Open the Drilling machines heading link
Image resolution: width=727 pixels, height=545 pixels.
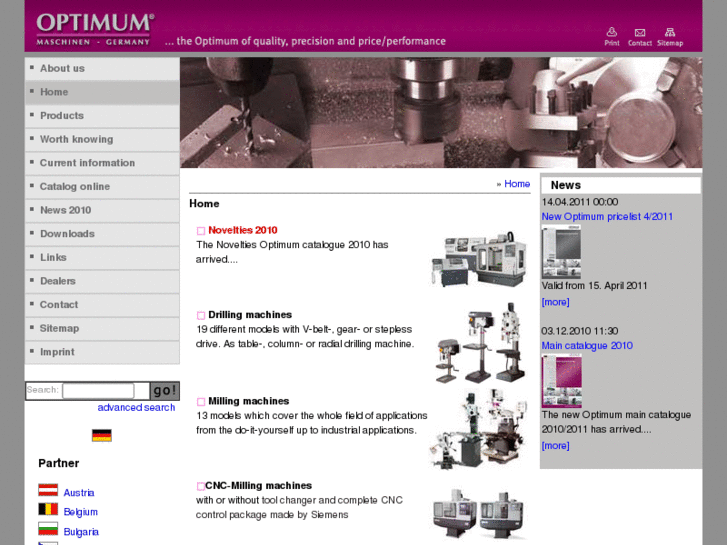(250, 314)
